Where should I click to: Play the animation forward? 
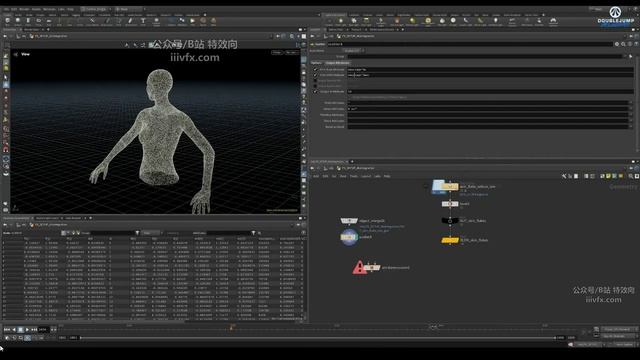click(27, 329)
